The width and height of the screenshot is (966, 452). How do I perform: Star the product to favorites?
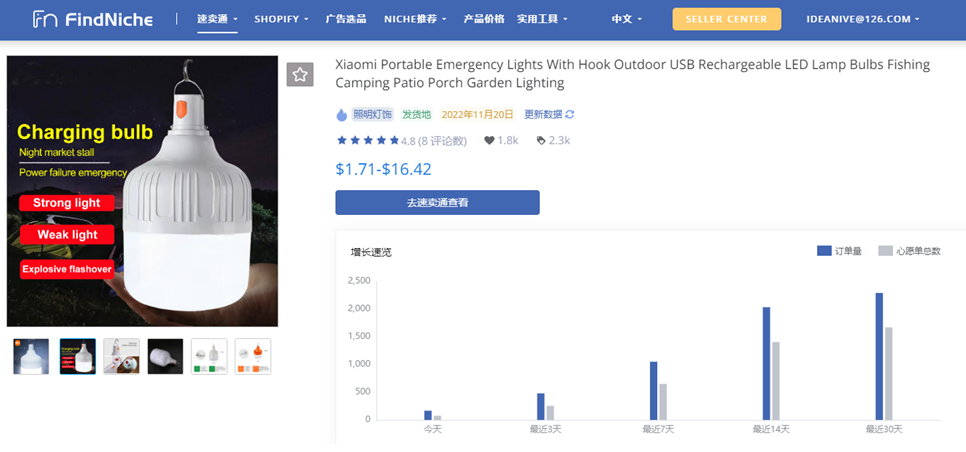click(x=300, y=75)
